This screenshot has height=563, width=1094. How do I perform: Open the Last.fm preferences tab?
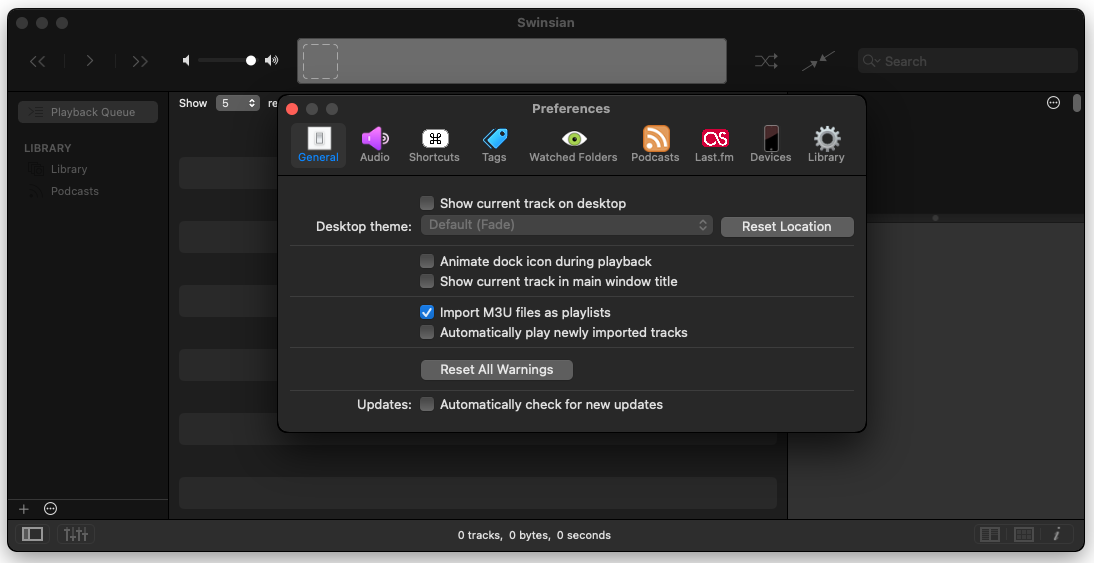tap(714, 145)
